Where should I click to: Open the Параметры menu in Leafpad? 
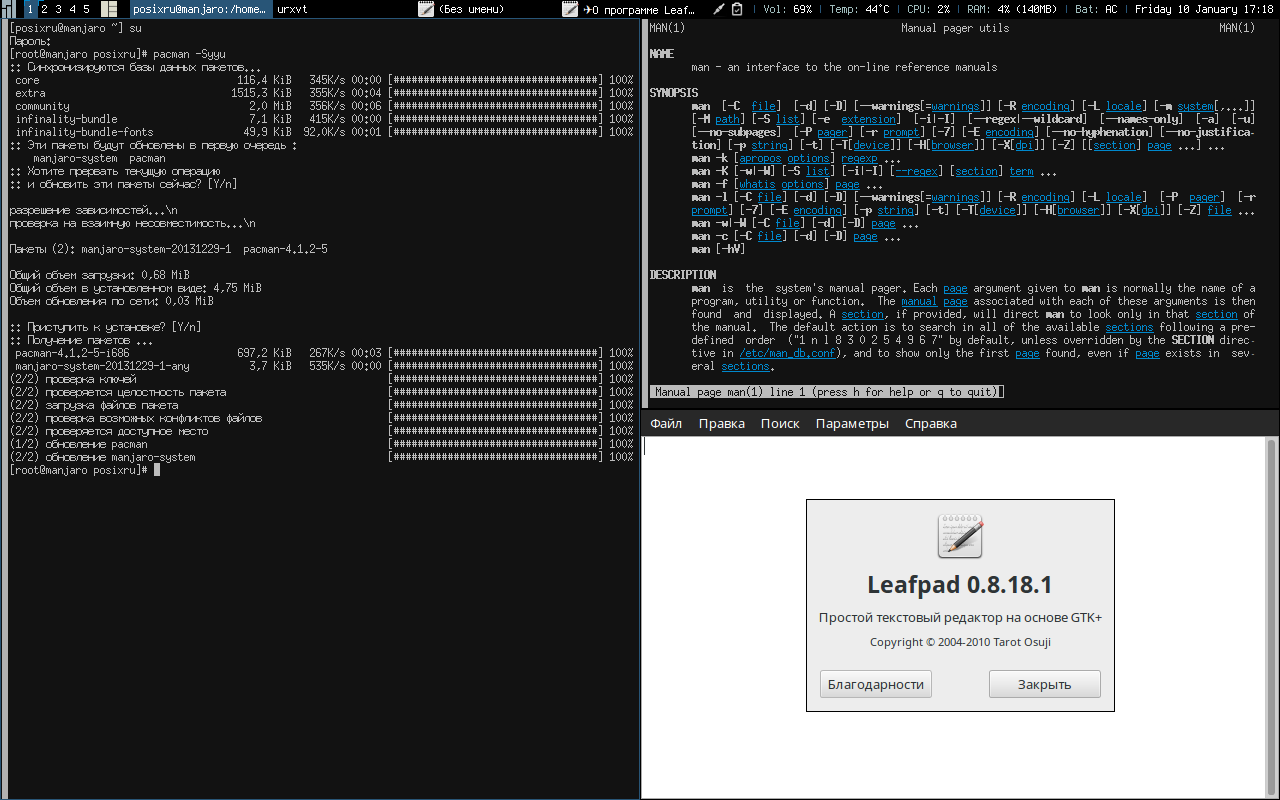[852, 423]
